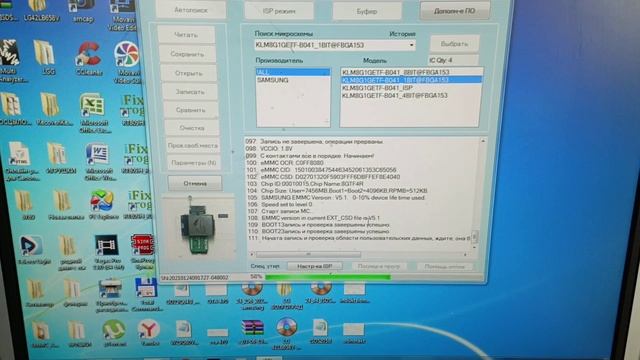The width and height of the screenshot is (640, 360).
Task: Open the Буфер section
Action: (367, 11)
